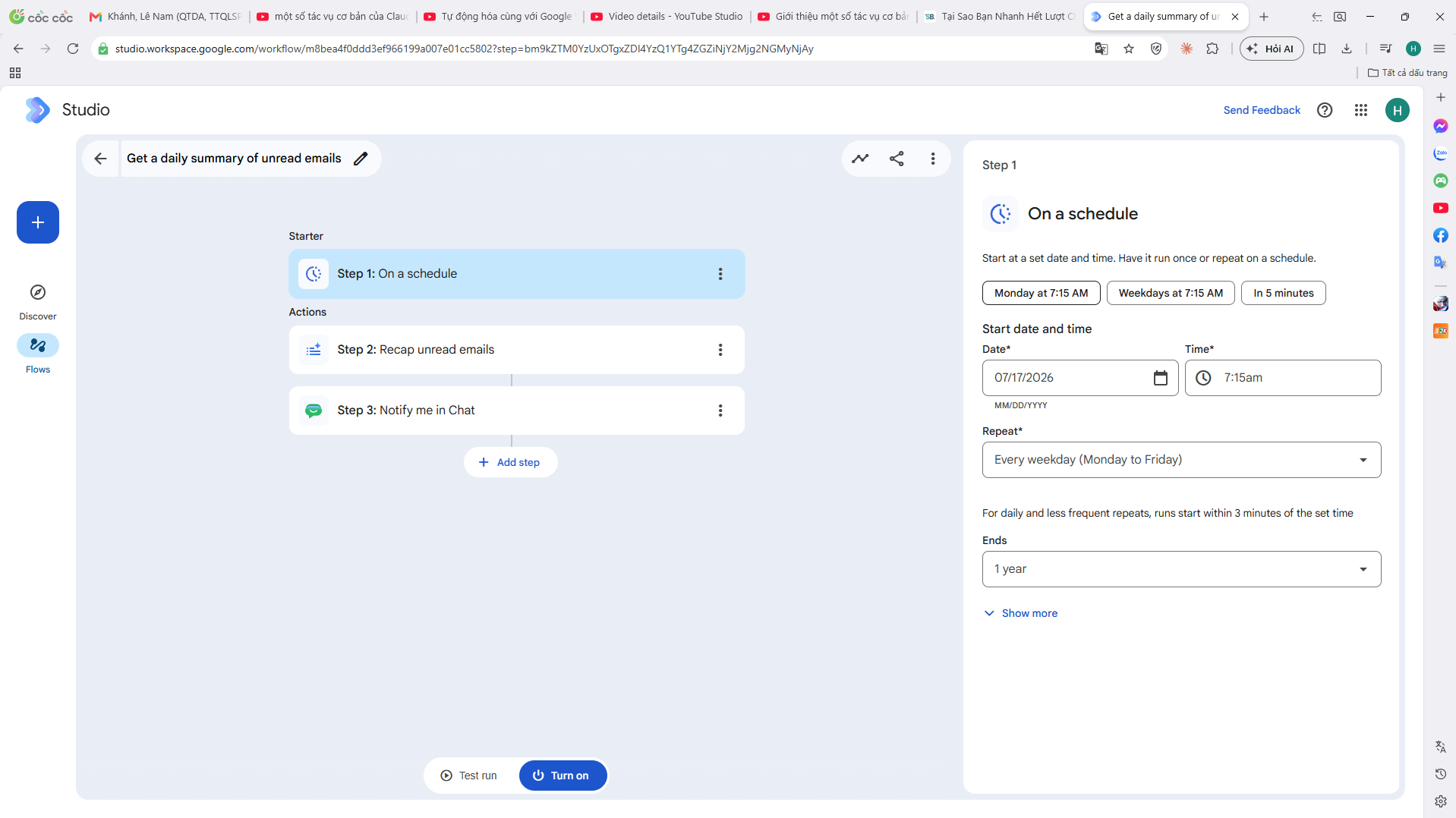Image resolution: width=1456 pixels, height=818 pixels.
Task: Open Step 3 three-dot options menu
Action: 720,411
